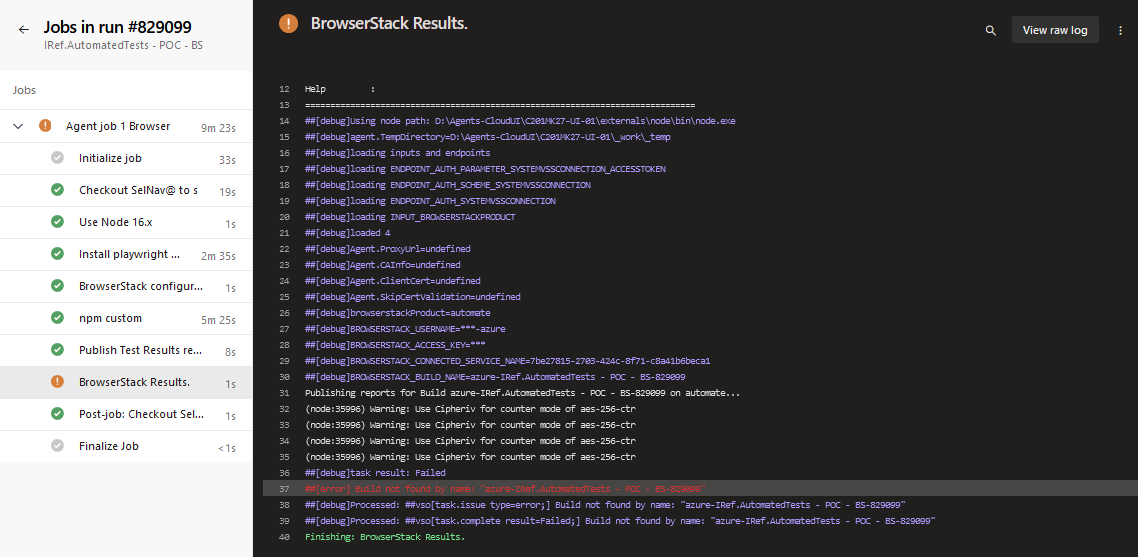Click the Agent.SkipCertValidation=undefined log line
Image resolution: width=1138 pixels, height=557 pixels.
point(412,297)
